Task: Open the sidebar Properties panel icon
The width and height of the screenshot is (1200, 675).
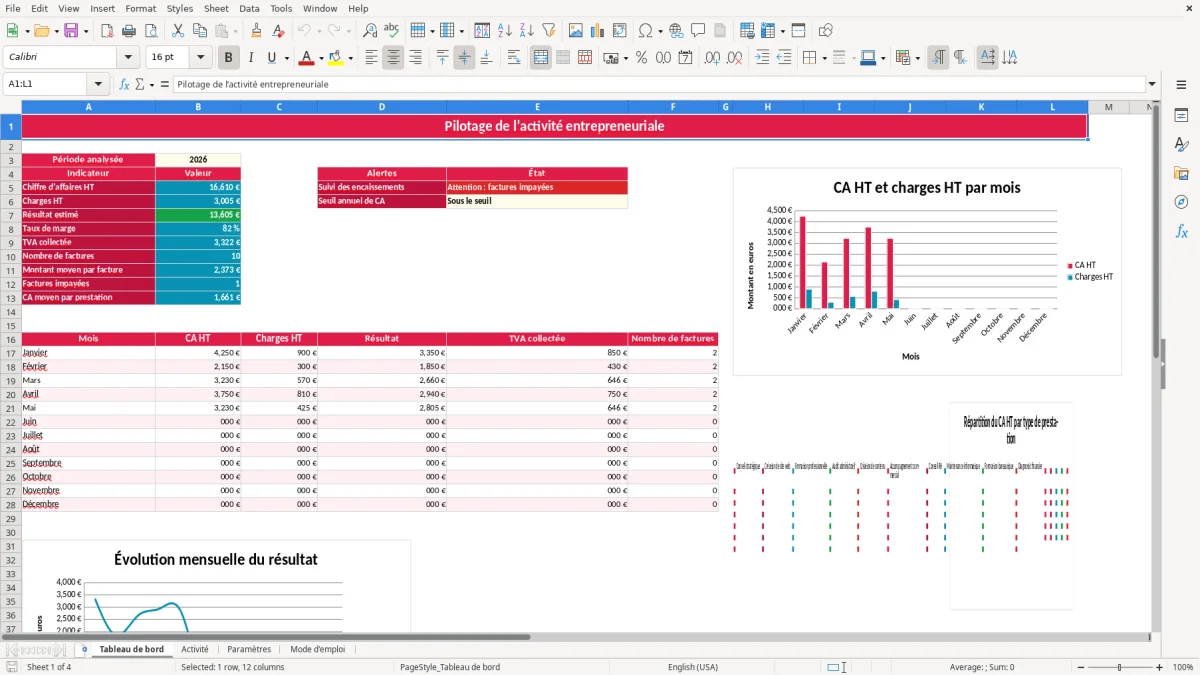Action: 1181,116
